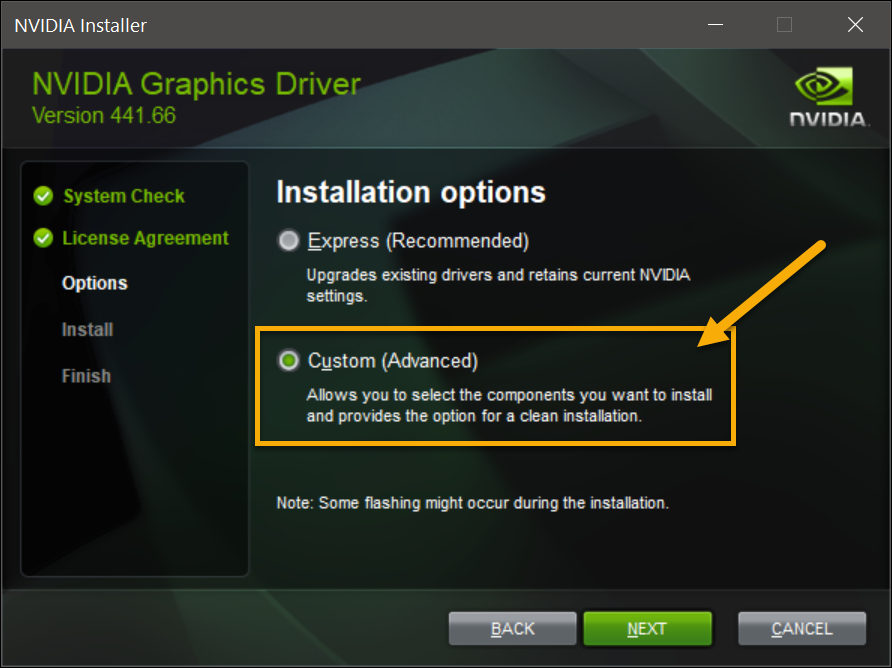This screenshot has width=892, height=668.
Task: Click the NVIDIA logo icon
Action: point(828,96)
